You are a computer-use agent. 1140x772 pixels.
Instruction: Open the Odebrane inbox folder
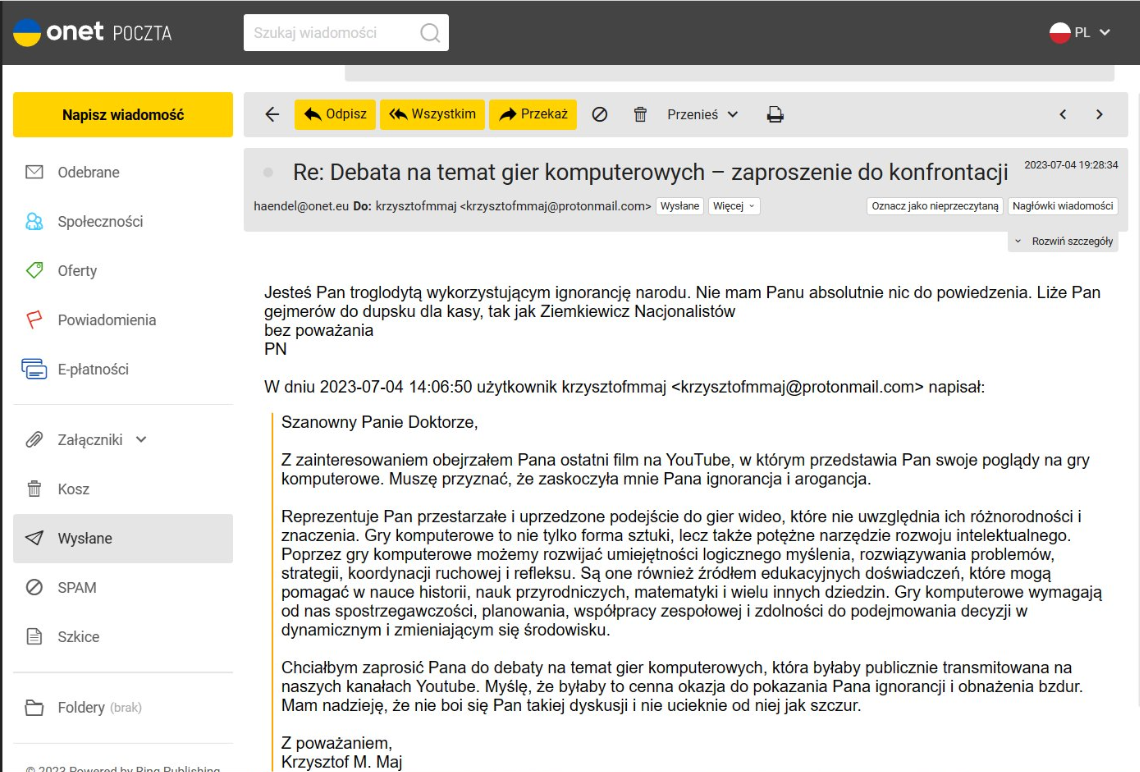coord(88,172)
